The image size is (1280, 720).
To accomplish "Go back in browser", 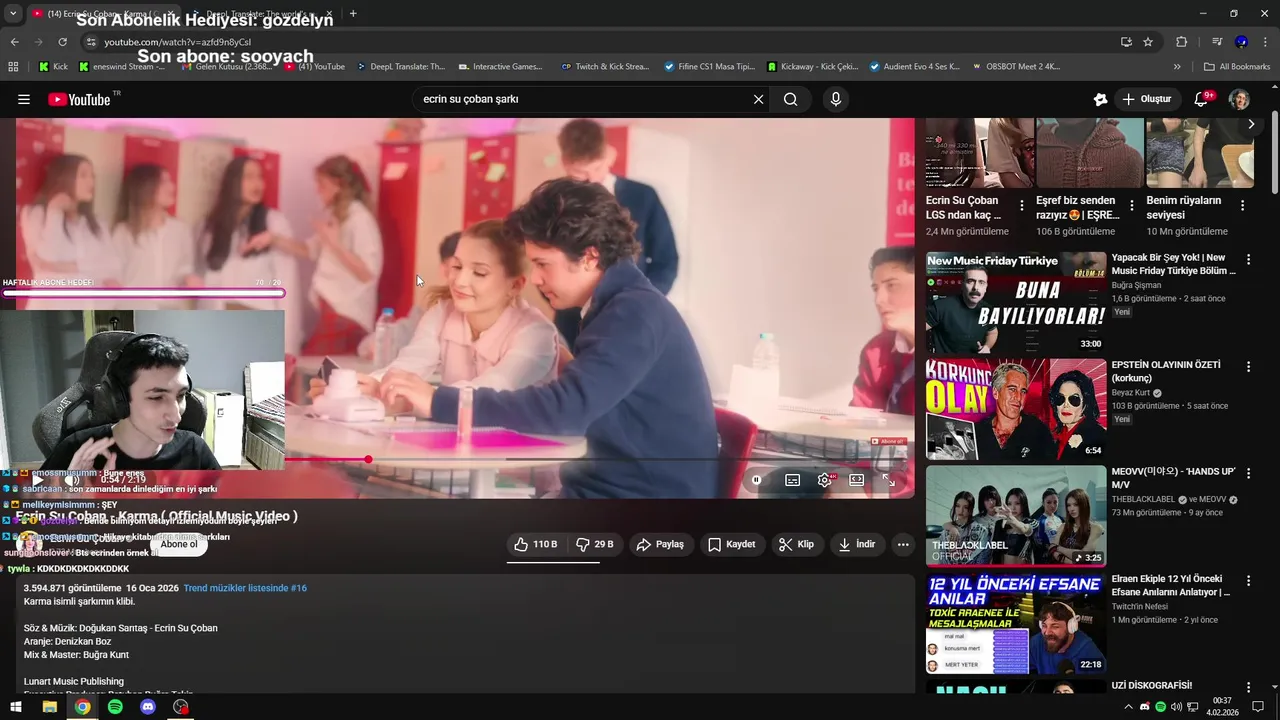I will coord(14,42).
